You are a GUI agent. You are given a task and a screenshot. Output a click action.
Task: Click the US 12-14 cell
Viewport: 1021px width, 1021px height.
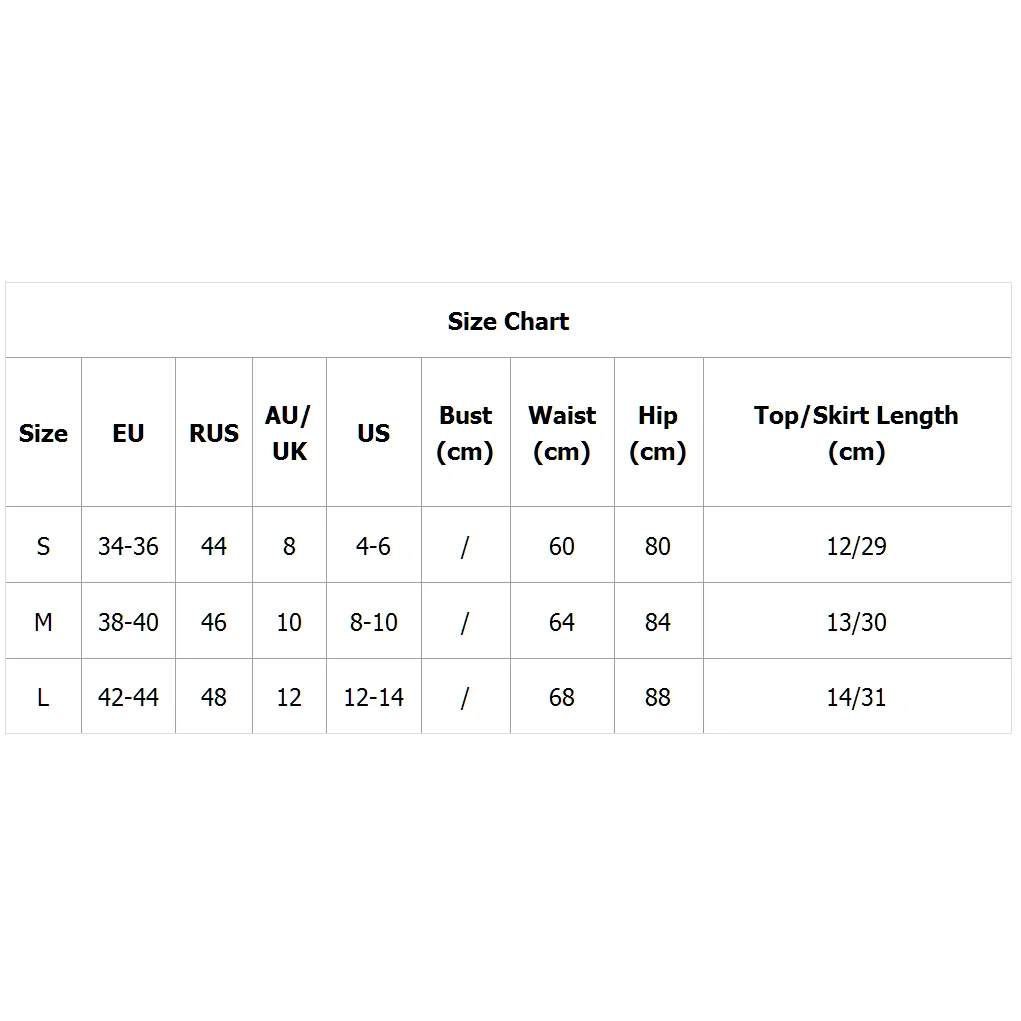click(x=373, y=697)
